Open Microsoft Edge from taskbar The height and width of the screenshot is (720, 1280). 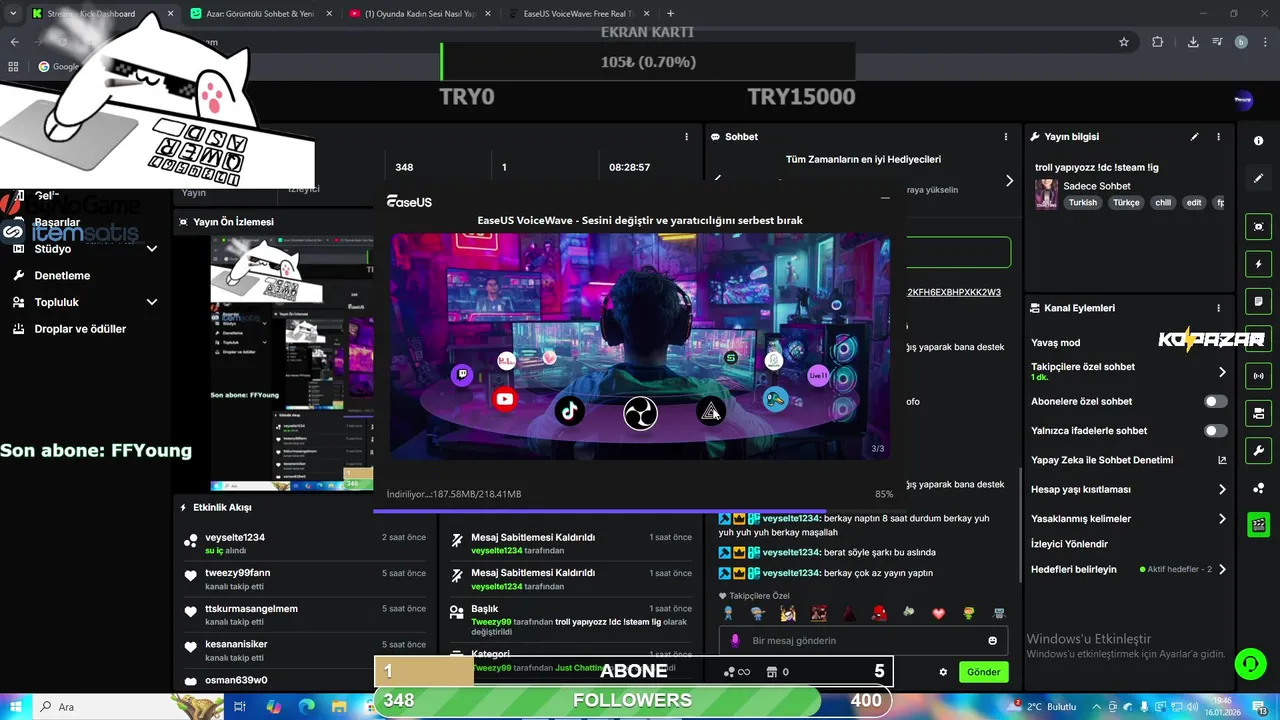pyautogui.click(x=307, y=706)
